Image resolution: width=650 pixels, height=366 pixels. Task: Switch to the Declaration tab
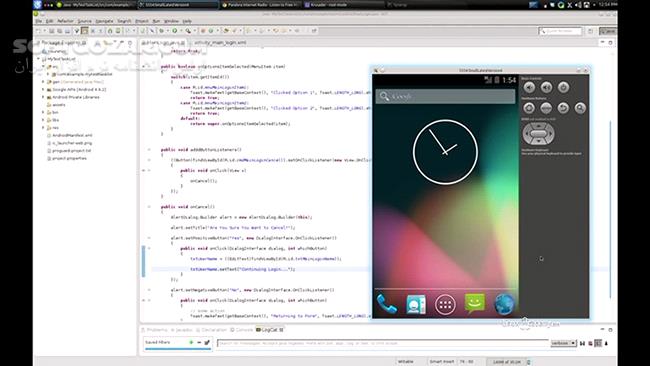tap(211, 330)
